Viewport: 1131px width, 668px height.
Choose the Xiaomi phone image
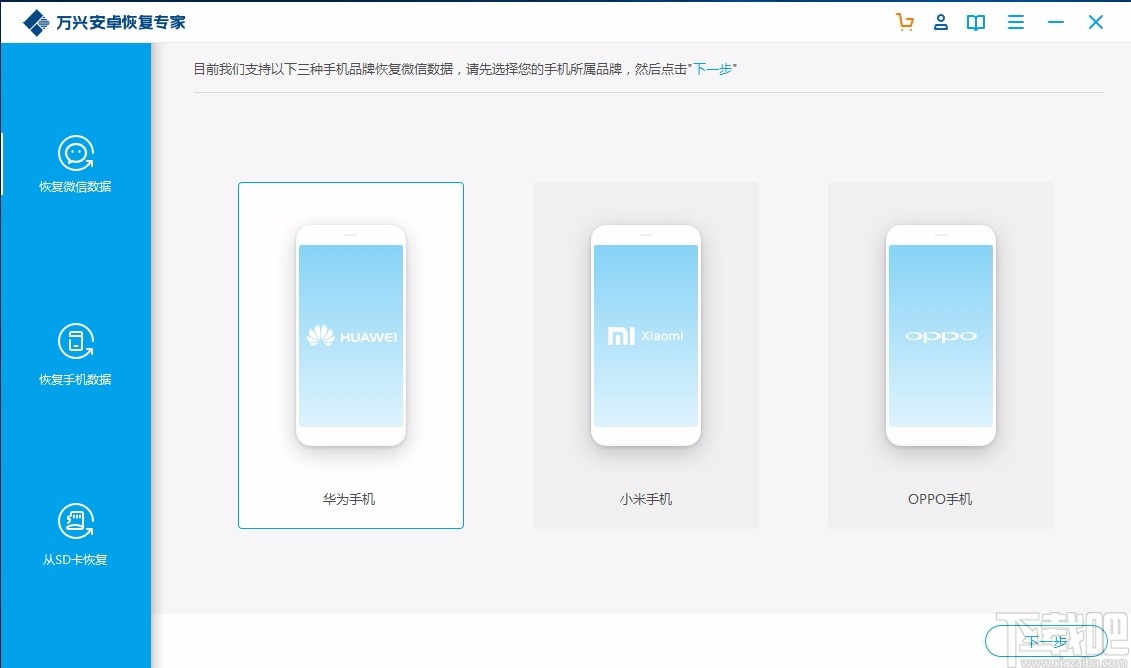click(646, 335)
